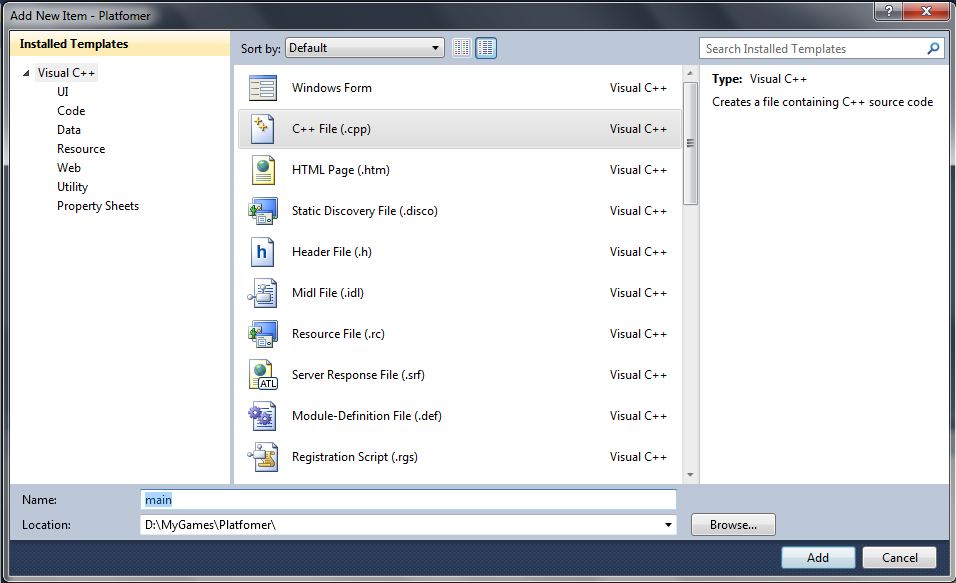The height and width of the screenshot is (583, 956).
Task: Click inside the Search Installed Templates box
Action: coord(810,48)
